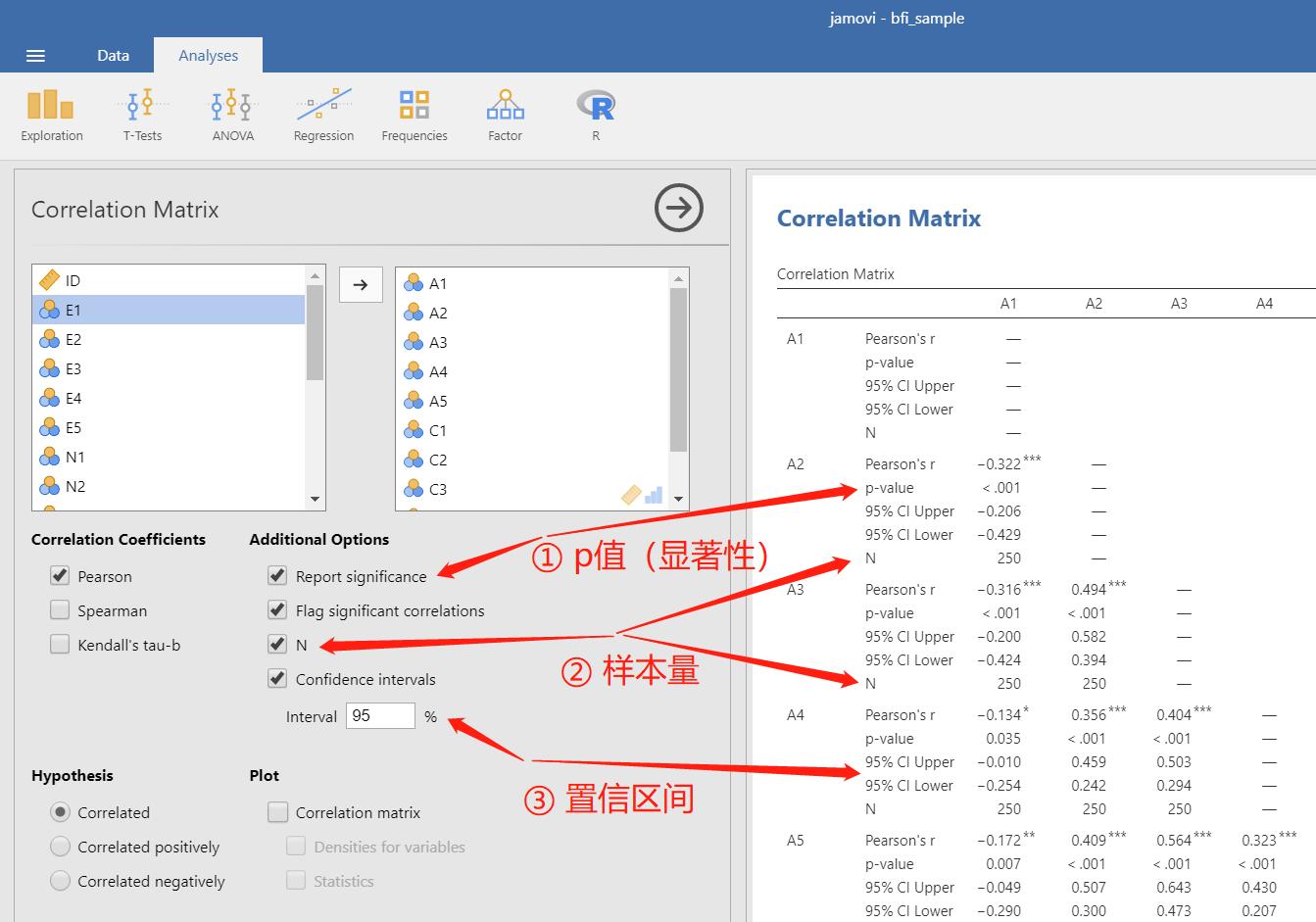Toggle the Kendall's tau-b checkbox
1316x922 pixels.
pos(60,645)
